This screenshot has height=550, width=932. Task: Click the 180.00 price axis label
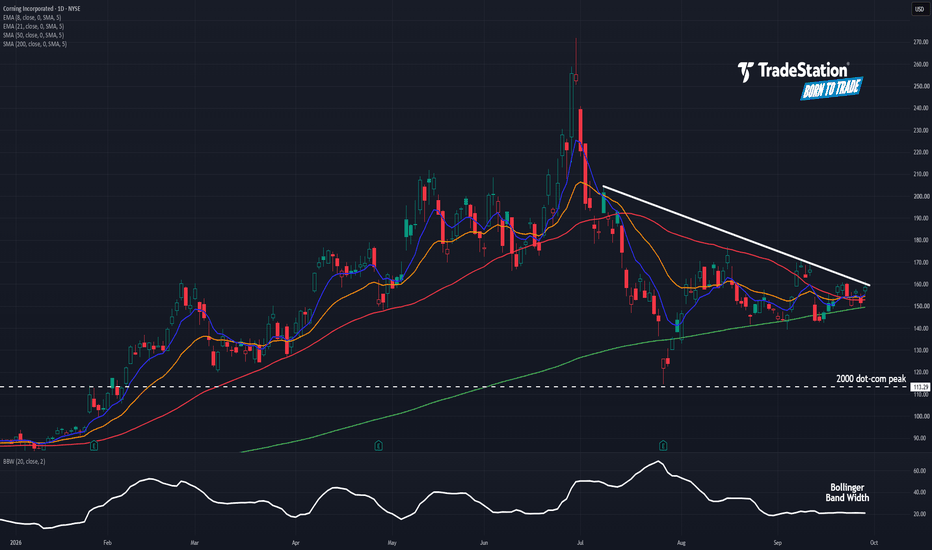click(x=921, y=240)
